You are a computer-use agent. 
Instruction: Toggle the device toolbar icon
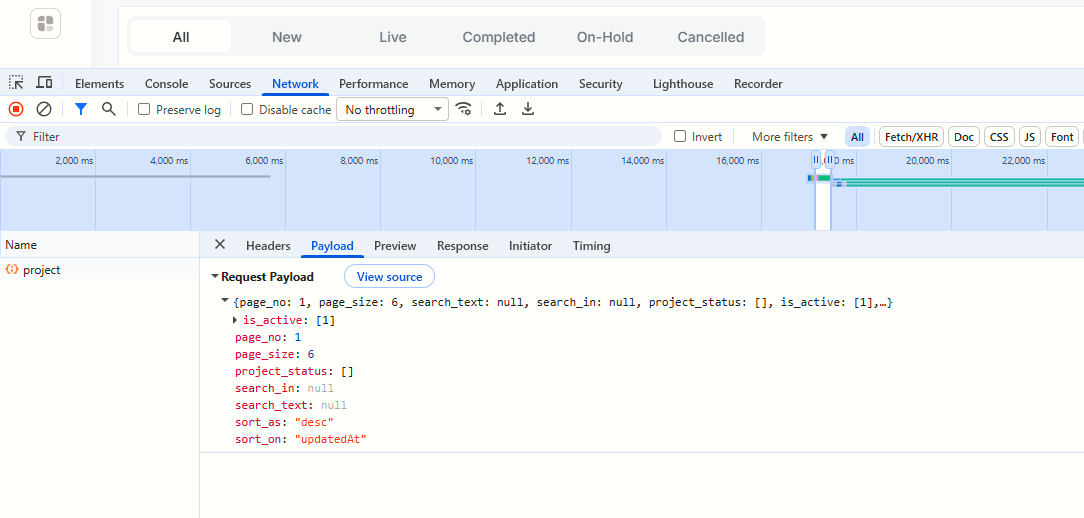[44, 83]
